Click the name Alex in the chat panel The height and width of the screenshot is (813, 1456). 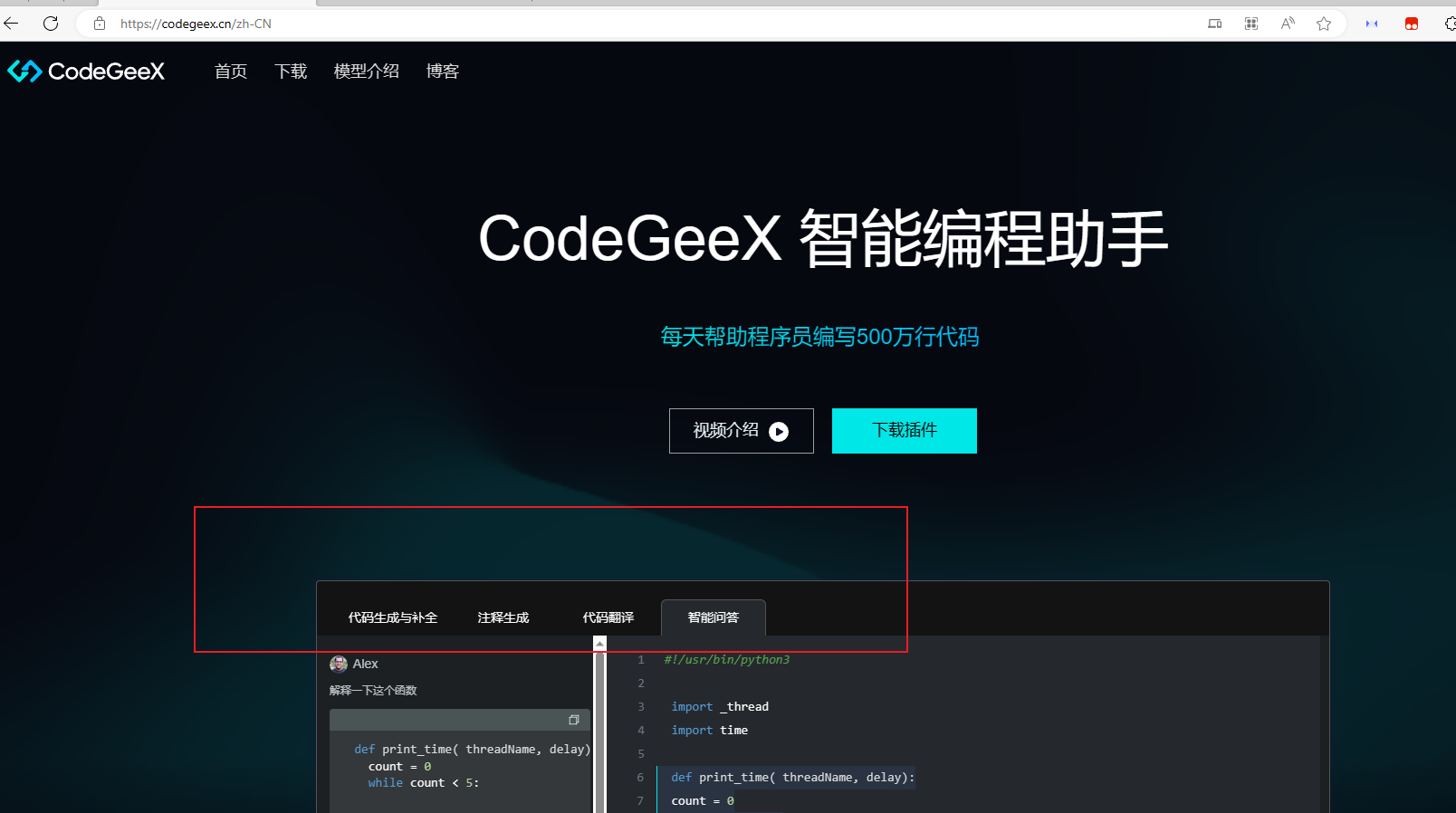[365, 664]
